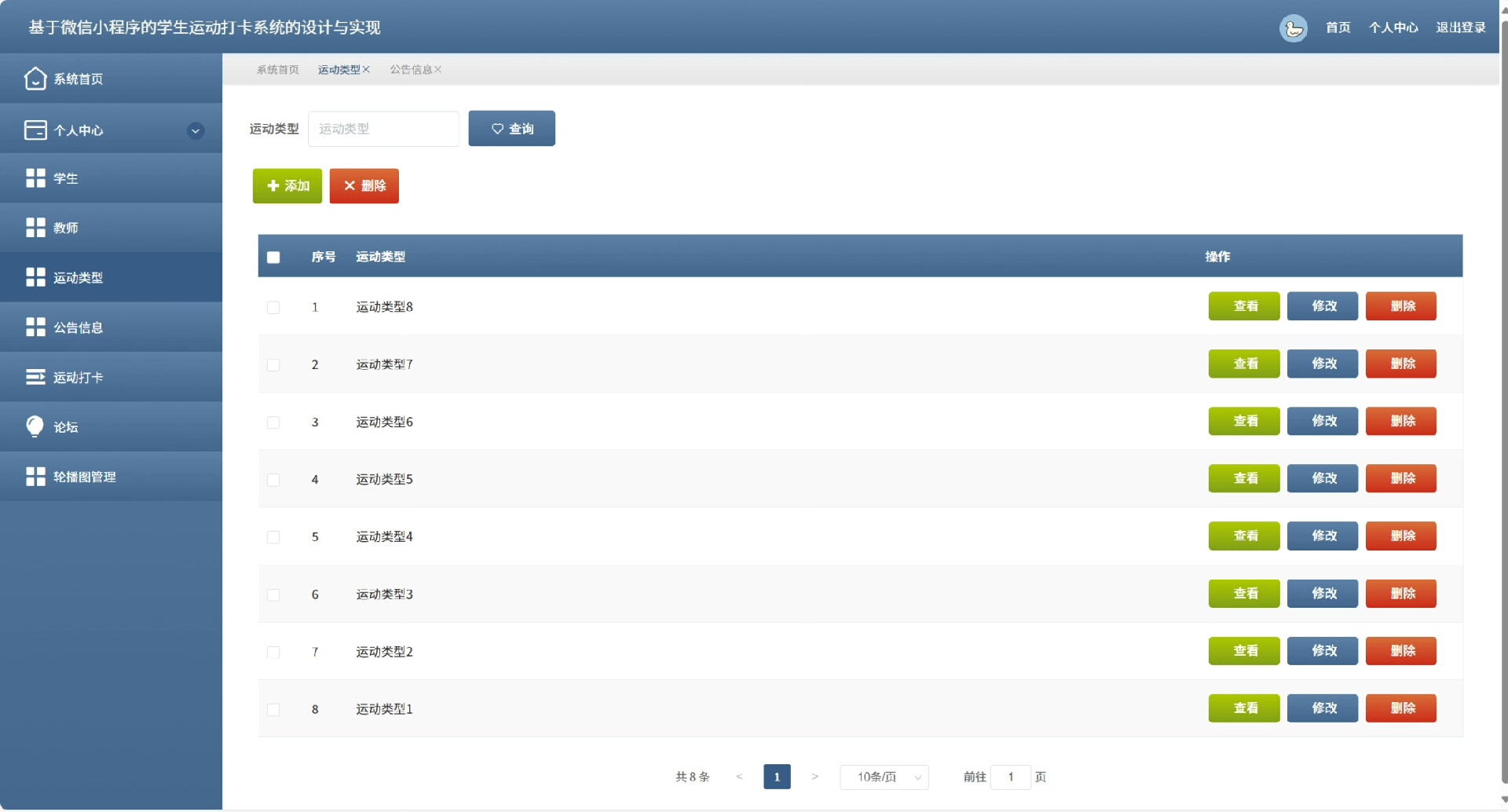Screen dimensions: 1508x812
Task: Open the 10条/页 page size dropdown
Action: [884, 777]
